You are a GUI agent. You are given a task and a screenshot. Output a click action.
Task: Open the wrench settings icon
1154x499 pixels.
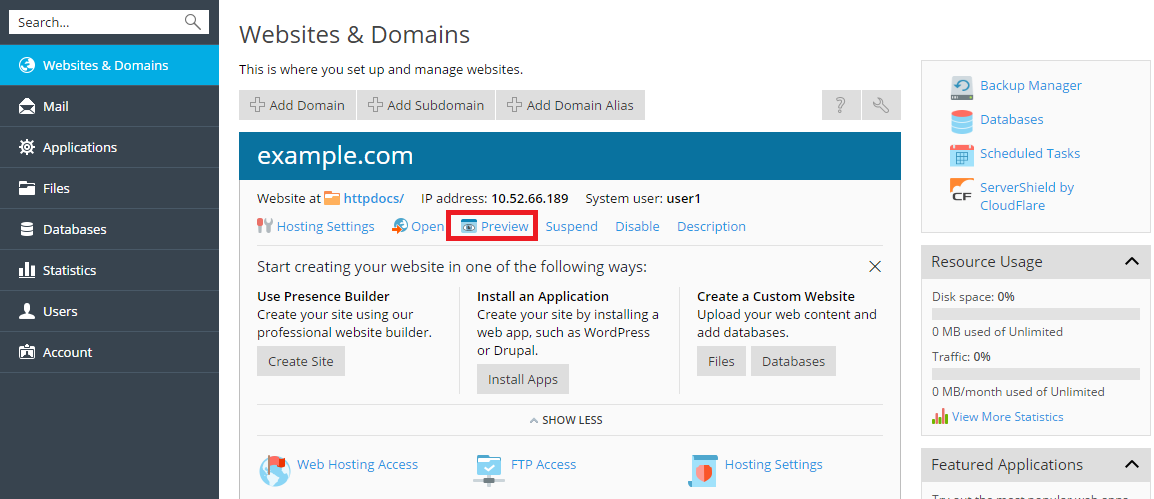881,105
